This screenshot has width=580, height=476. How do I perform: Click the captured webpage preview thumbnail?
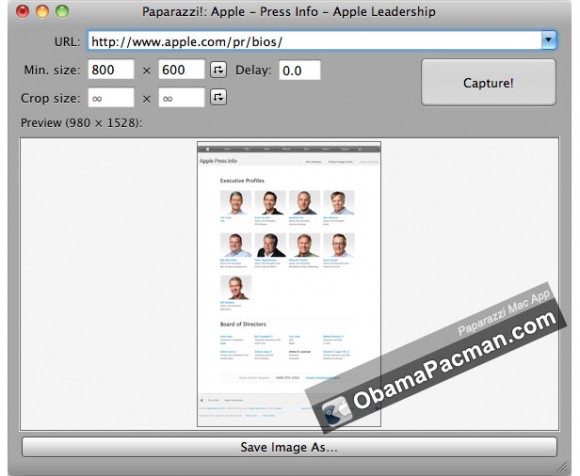tap(289, 284)
